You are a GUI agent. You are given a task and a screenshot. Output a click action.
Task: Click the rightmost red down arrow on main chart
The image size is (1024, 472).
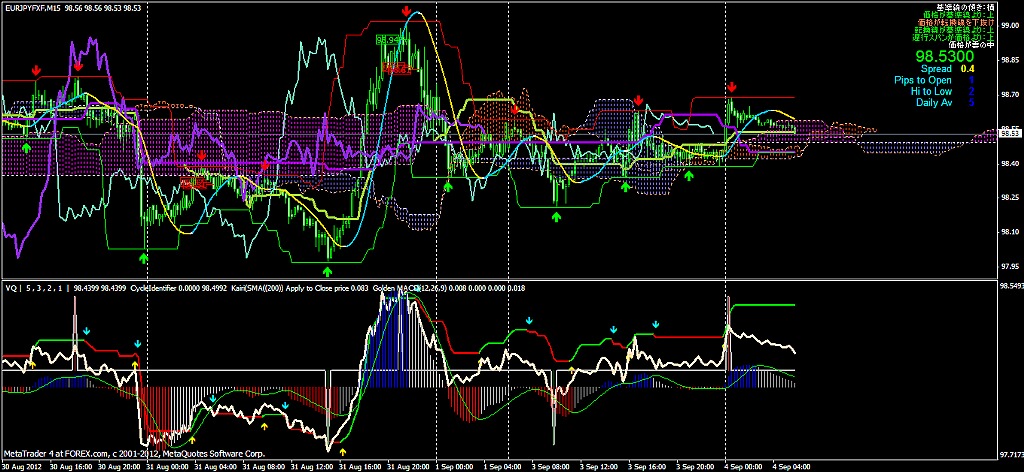733,88
